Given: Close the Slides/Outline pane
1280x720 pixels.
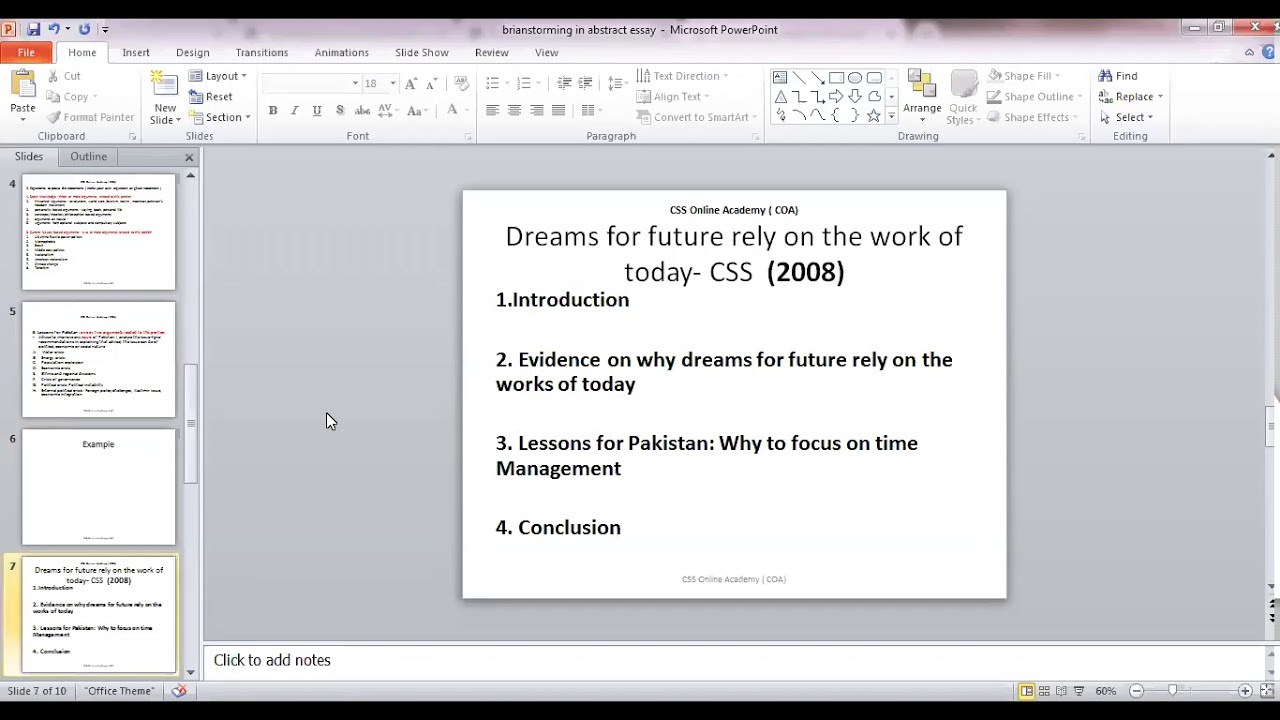Looking at the screenshot, I should 189,157.
